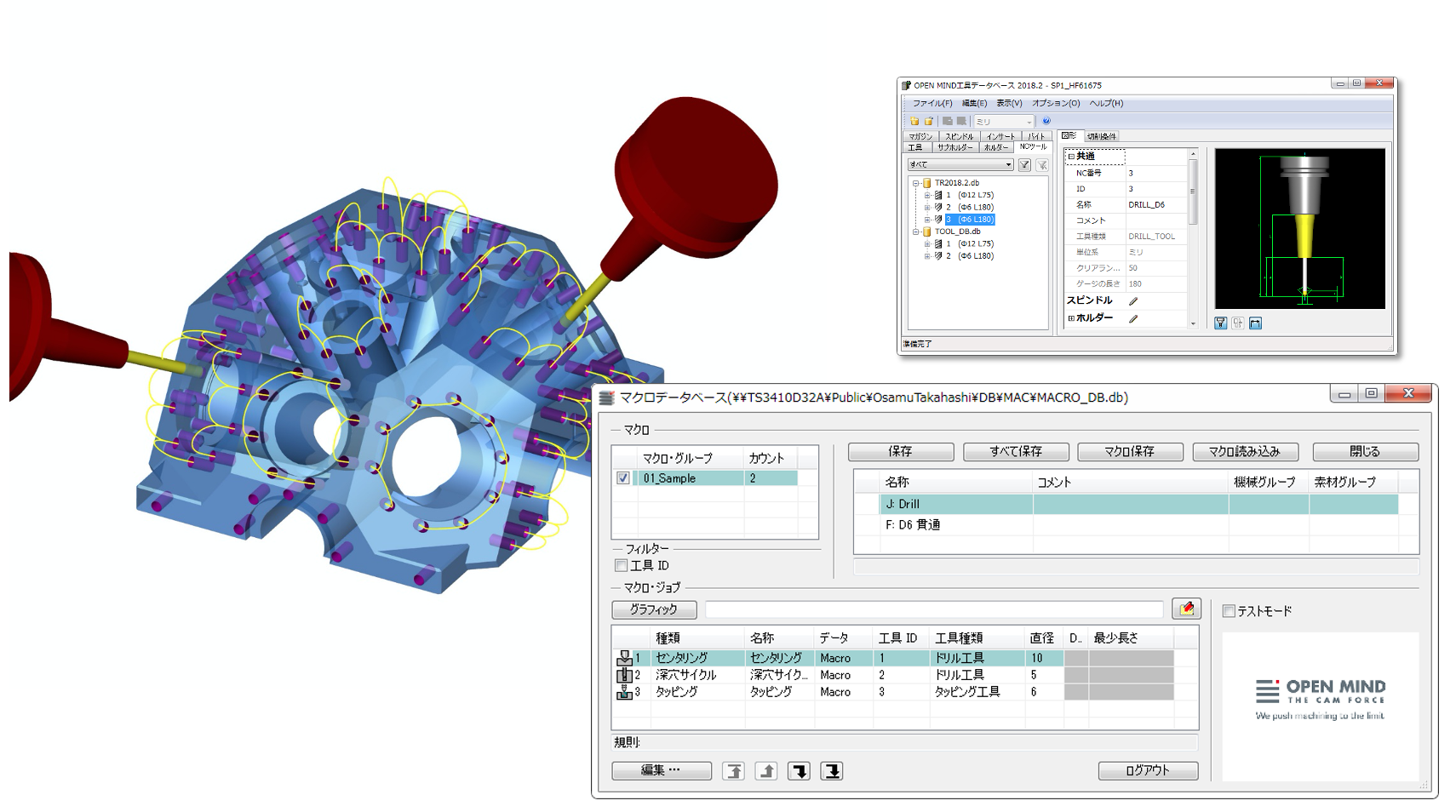Click open database icon in tool database toolbar

[x=929, y=121]
